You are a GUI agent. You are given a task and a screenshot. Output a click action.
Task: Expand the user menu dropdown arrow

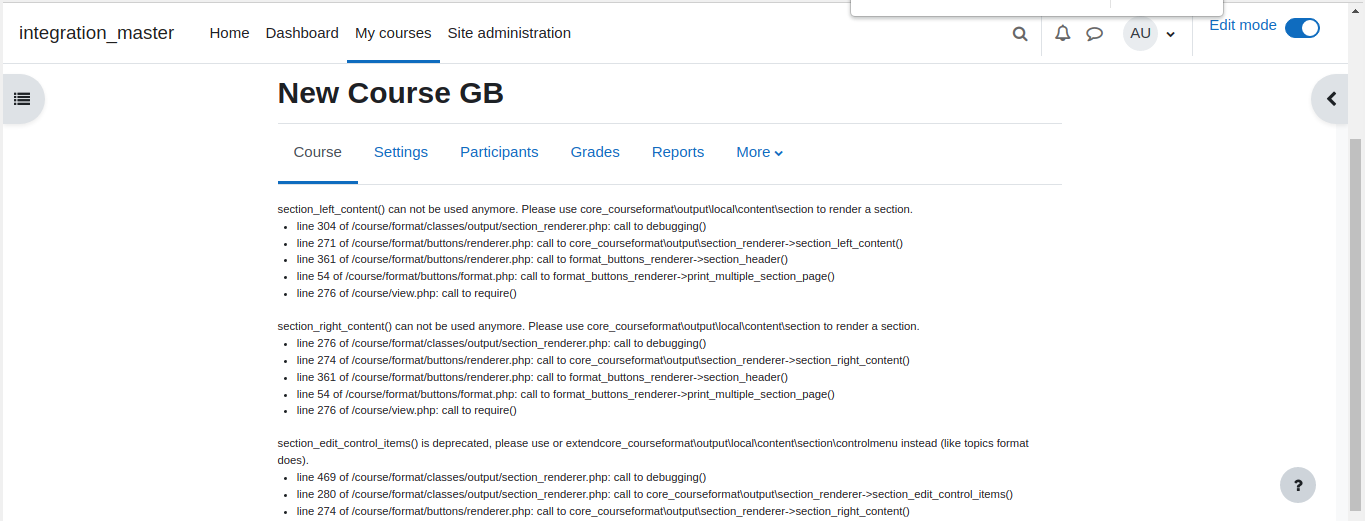tap(1171, 34)
